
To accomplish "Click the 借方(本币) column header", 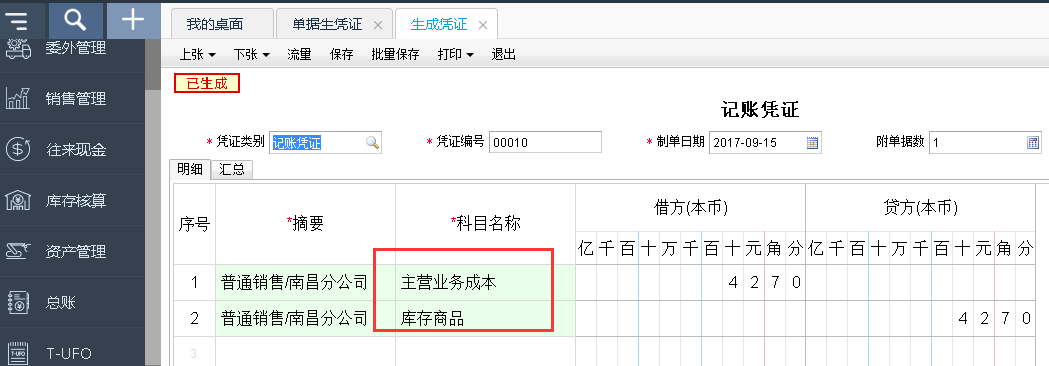I will [x=690, y=208].
